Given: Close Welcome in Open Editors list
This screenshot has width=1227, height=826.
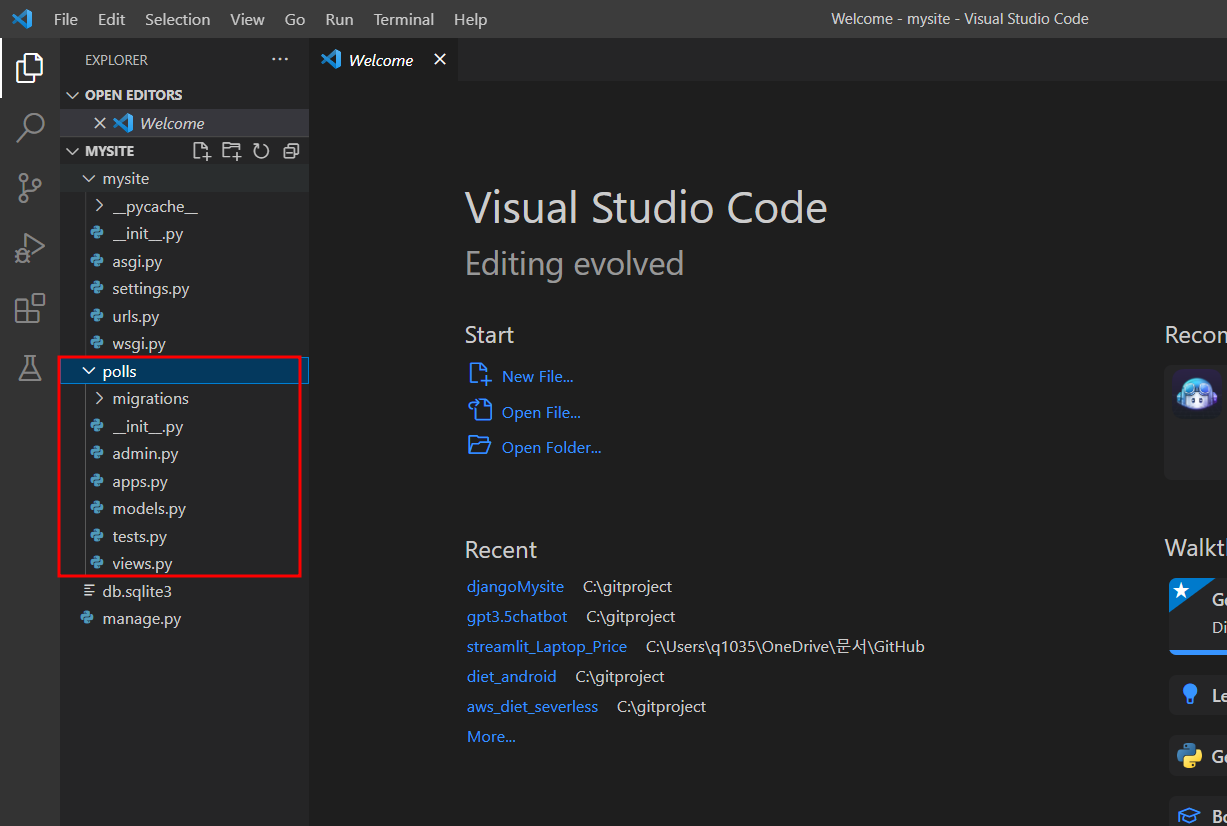Looking at the screenshot, I should click(x=99, y=123).
